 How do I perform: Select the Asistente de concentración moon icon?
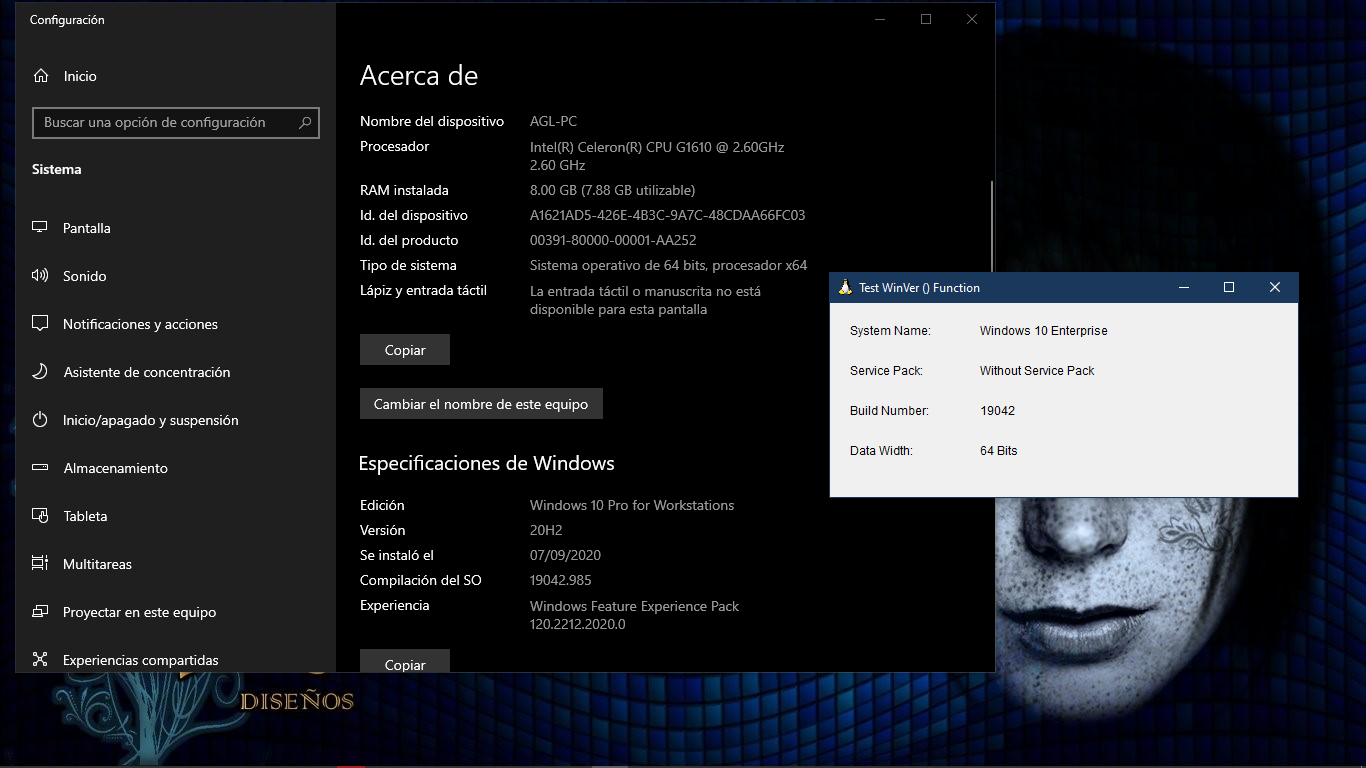[x=40, y=372]
